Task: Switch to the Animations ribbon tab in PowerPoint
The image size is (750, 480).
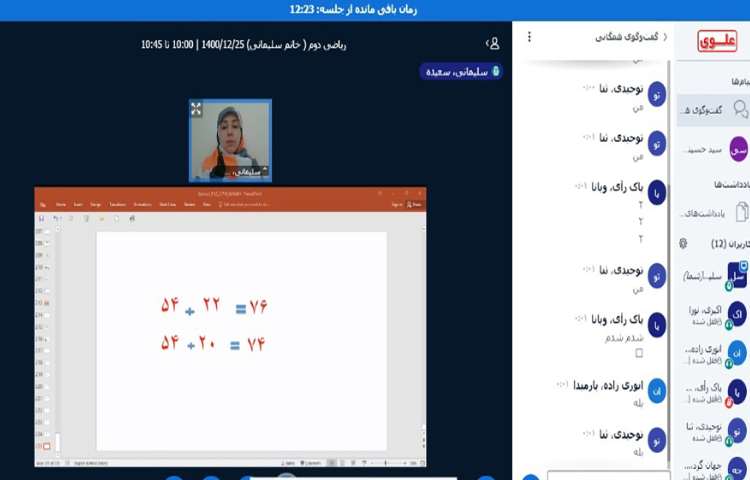Action: pos(142,205)
